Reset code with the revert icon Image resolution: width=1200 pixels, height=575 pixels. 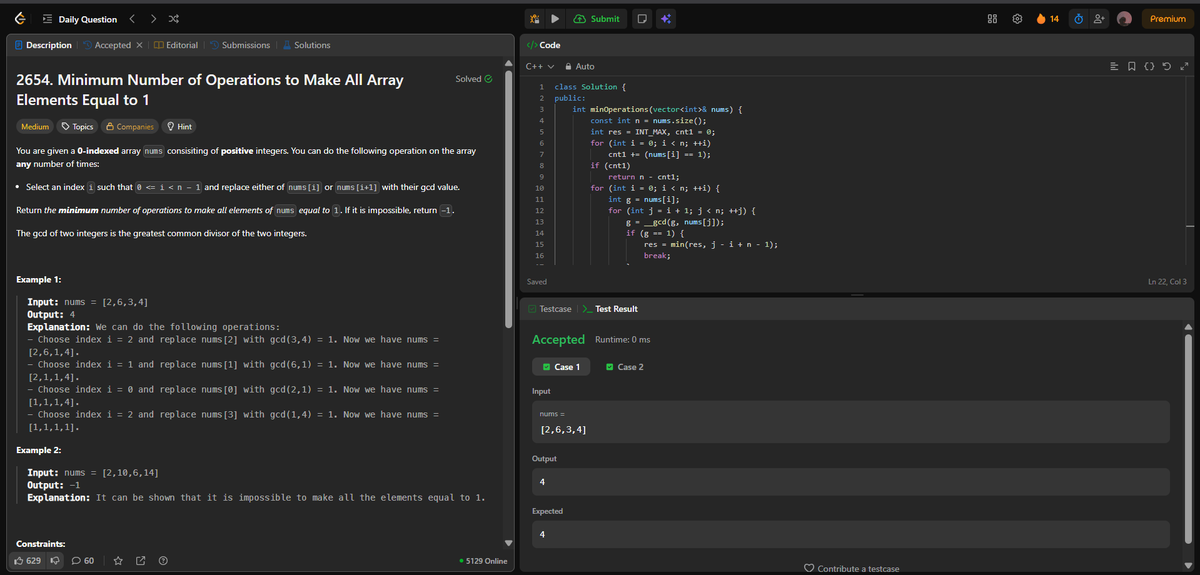click(x=1166, y=66)
